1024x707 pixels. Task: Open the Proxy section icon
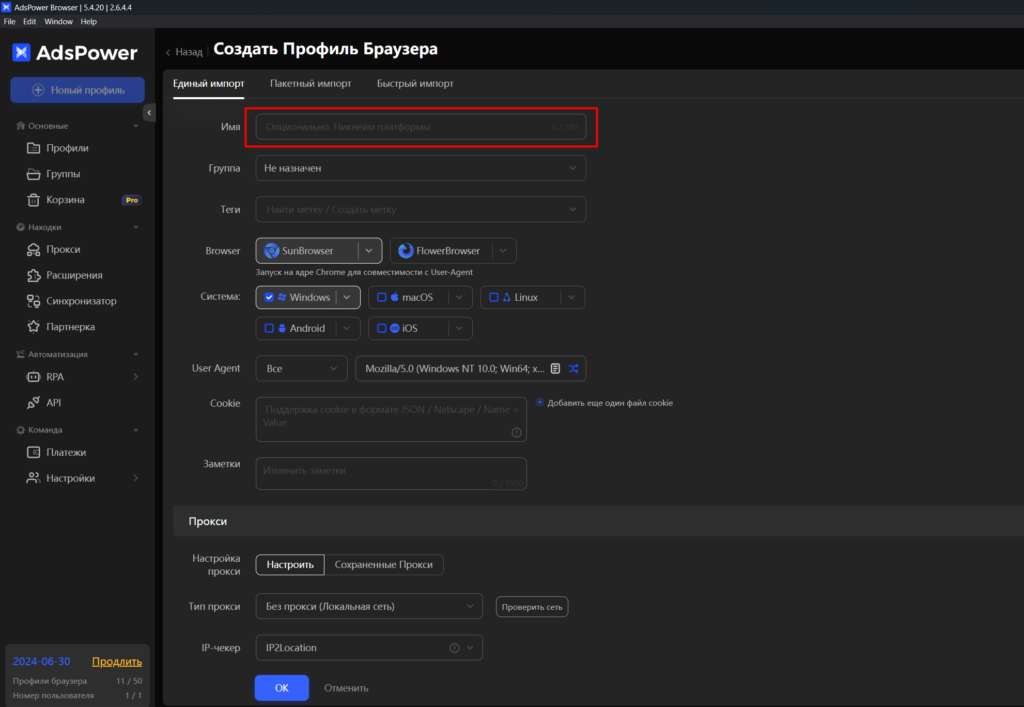coord(33,249)
